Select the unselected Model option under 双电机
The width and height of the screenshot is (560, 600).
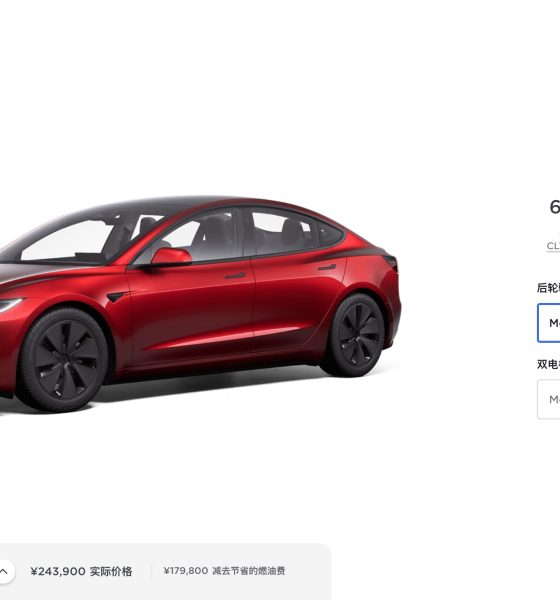point(549,399)
